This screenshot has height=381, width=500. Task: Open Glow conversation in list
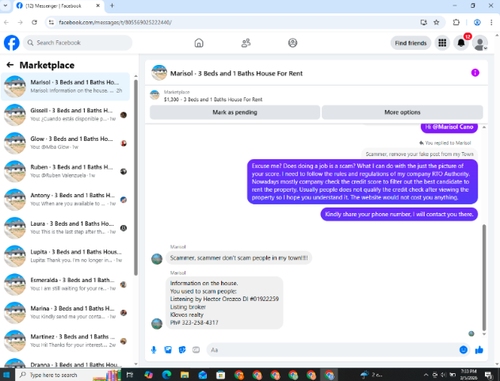65,143
